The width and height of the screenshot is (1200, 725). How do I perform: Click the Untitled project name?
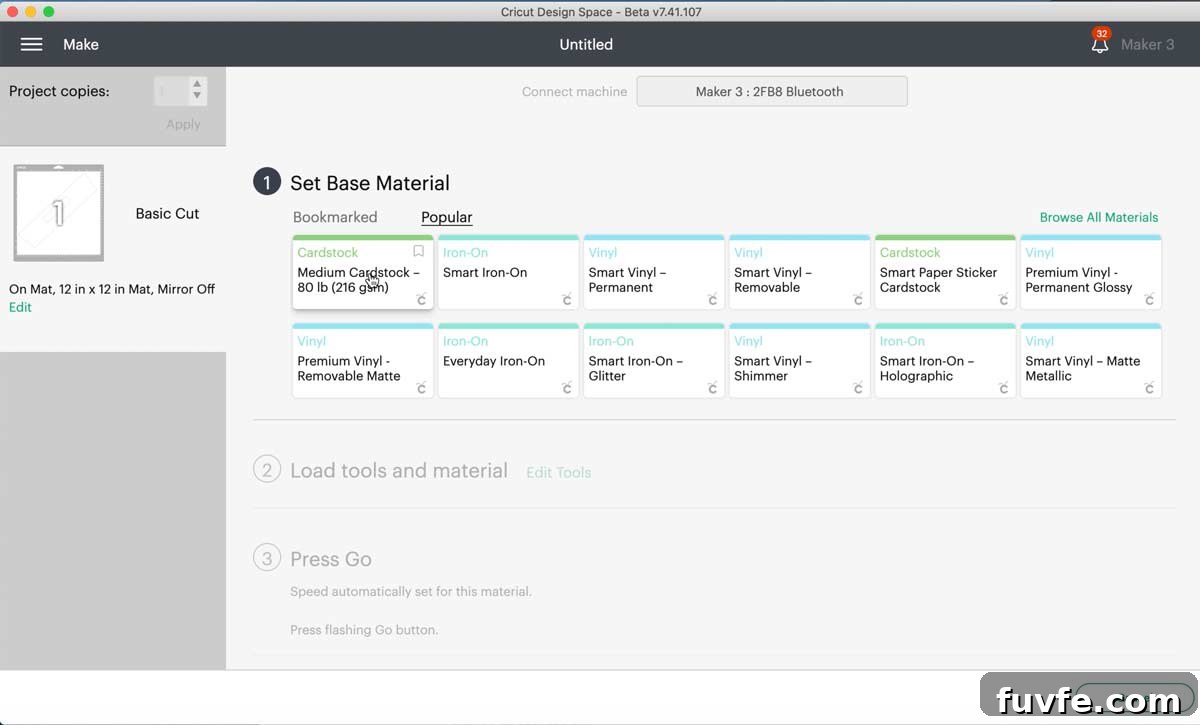tap(586, 44)
